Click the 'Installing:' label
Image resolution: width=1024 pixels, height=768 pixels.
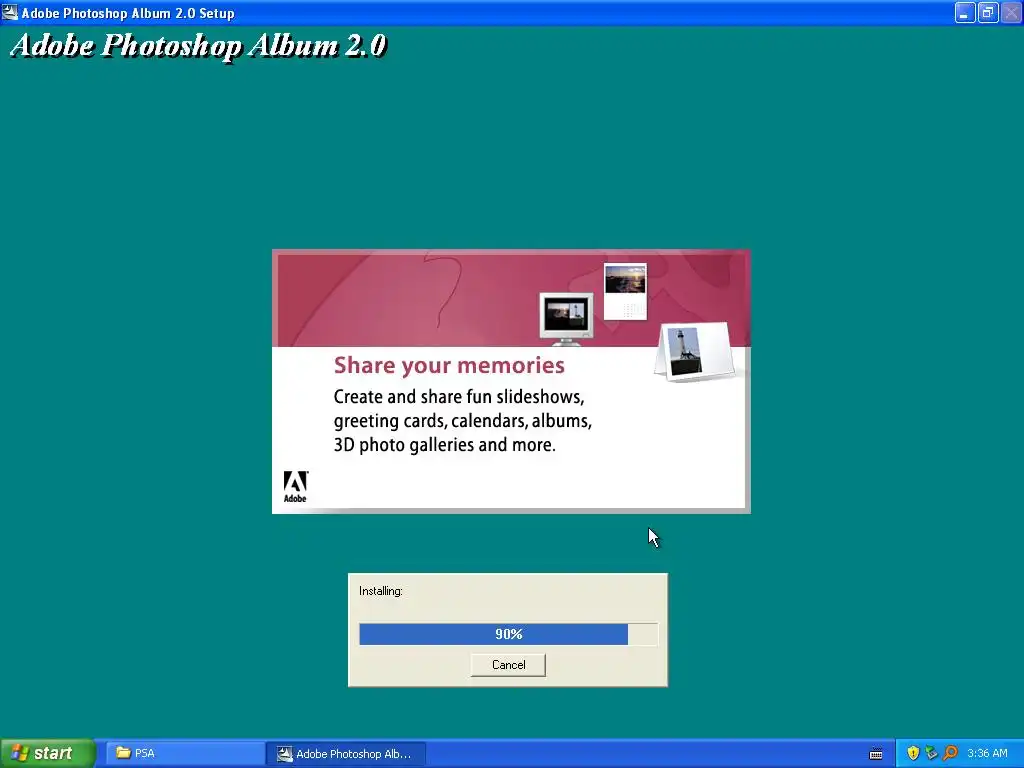click(381, 591)
